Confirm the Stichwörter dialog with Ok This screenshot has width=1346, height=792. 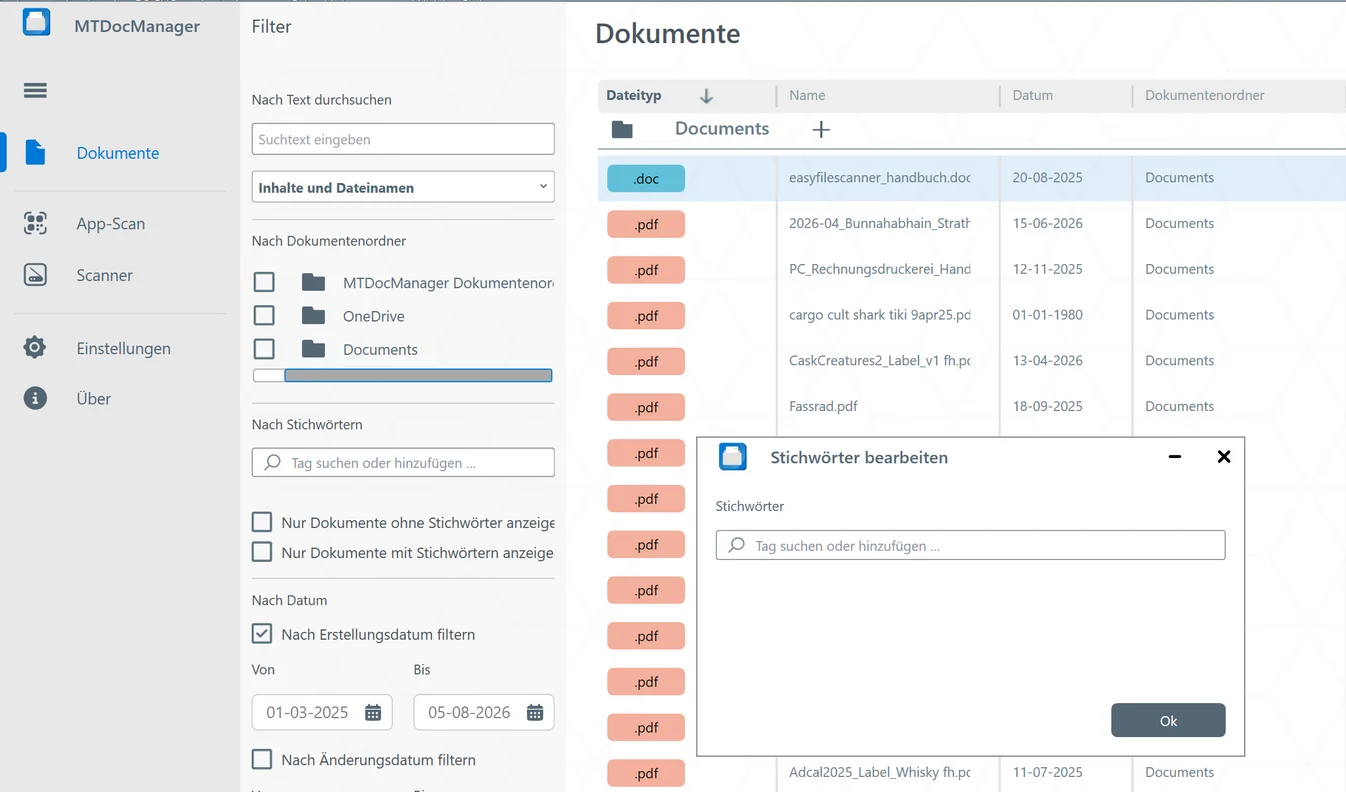1168,720
